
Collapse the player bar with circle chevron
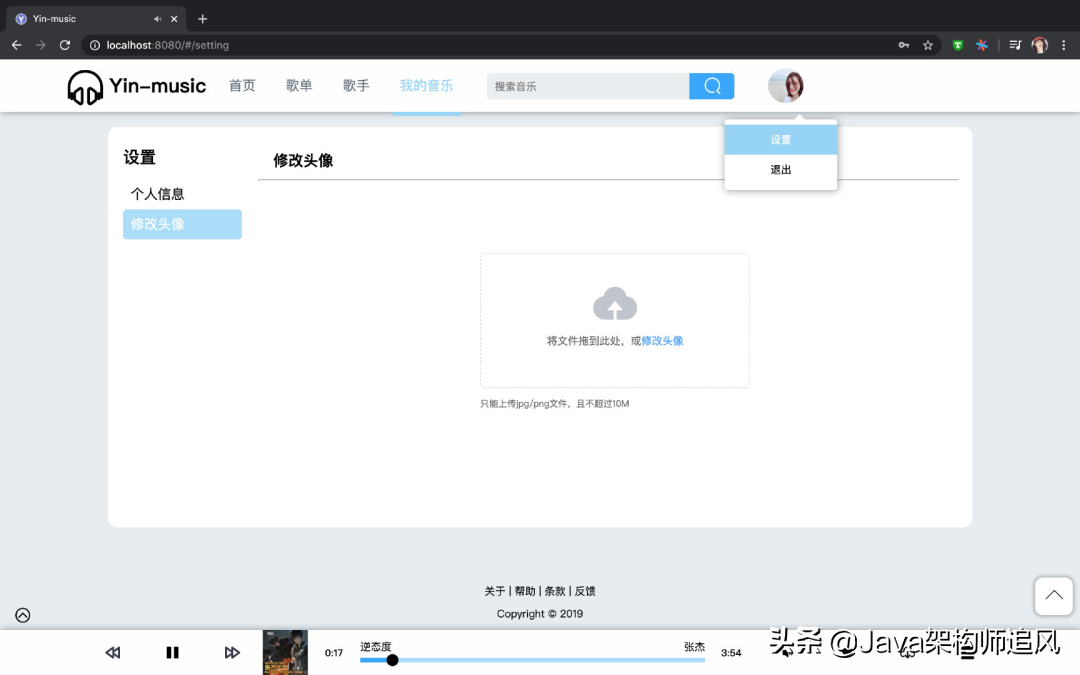(x=23, y=615)
